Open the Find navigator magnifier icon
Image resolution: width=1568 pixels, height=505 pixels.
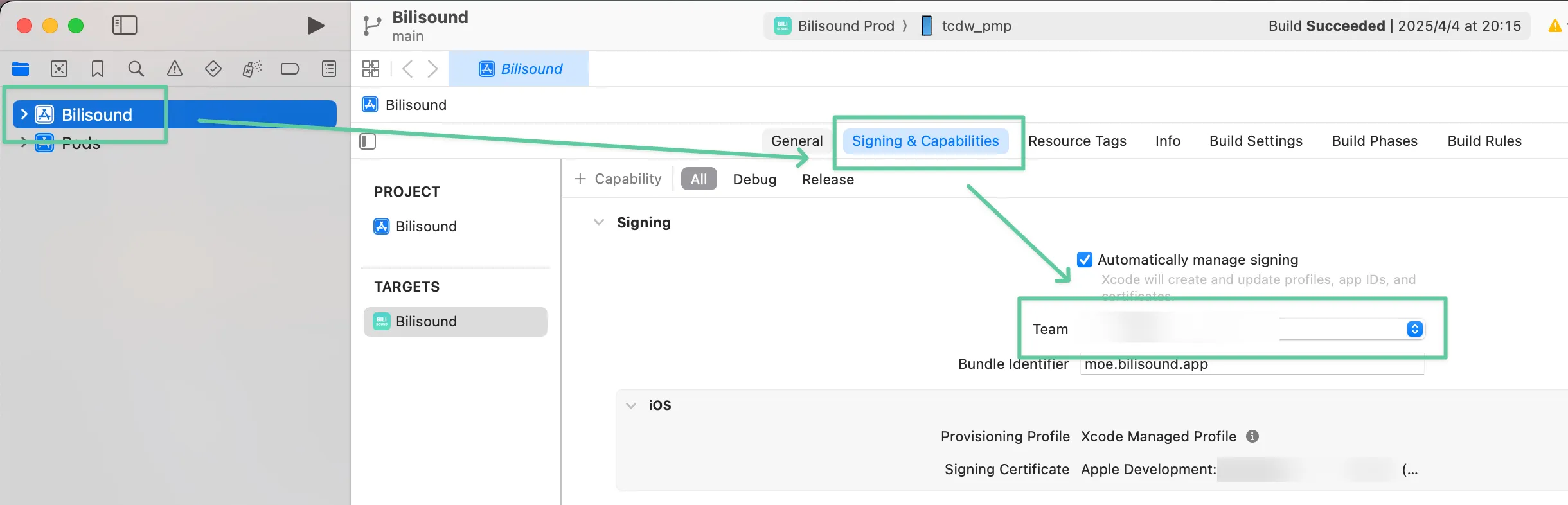[x=136, y=69]
